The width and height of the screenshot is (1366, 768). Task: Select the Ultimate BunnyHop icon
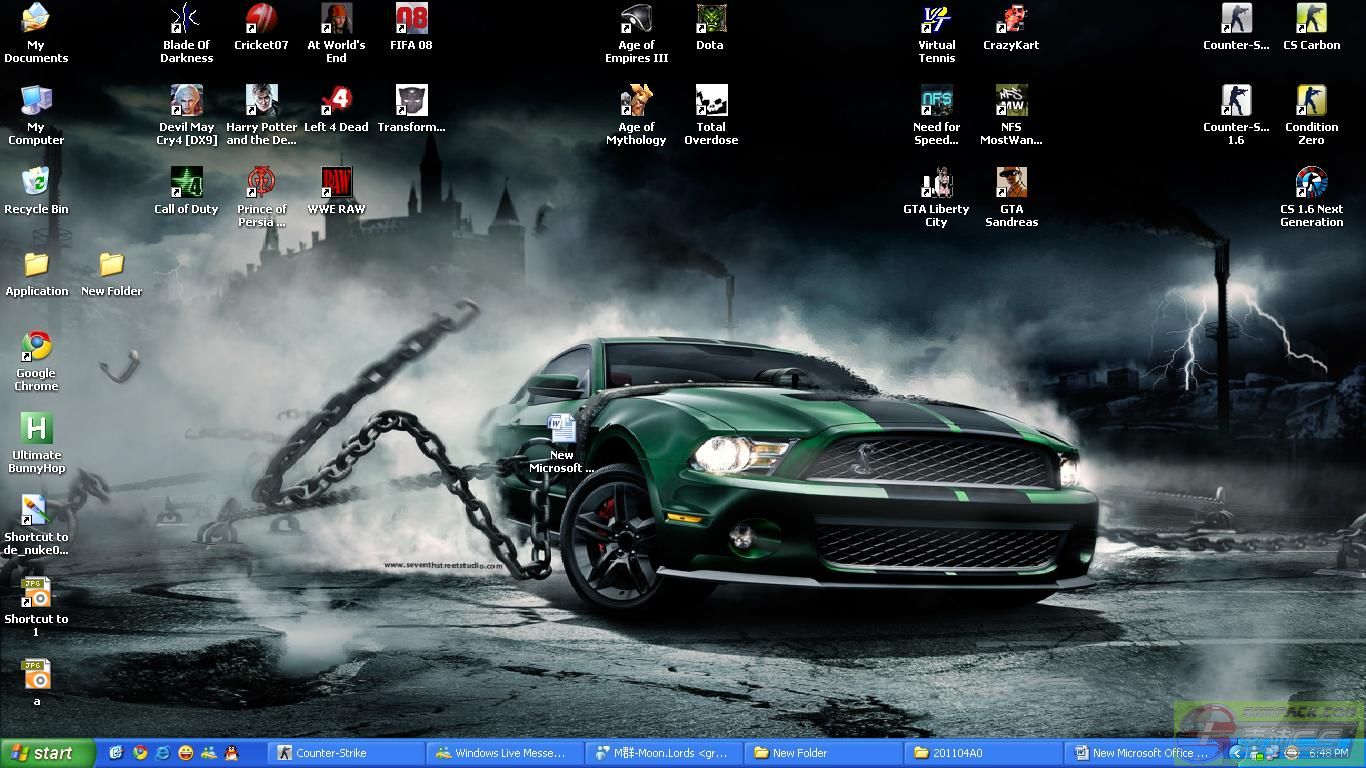point(36,429)
